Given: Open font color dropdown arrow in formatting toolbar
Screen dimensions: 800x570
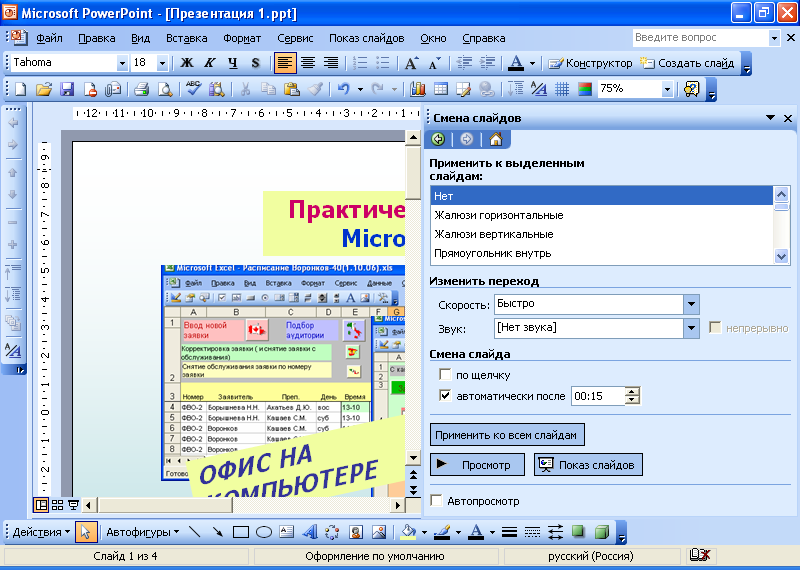Looking at the screenshot, I should tap(532, 63).
